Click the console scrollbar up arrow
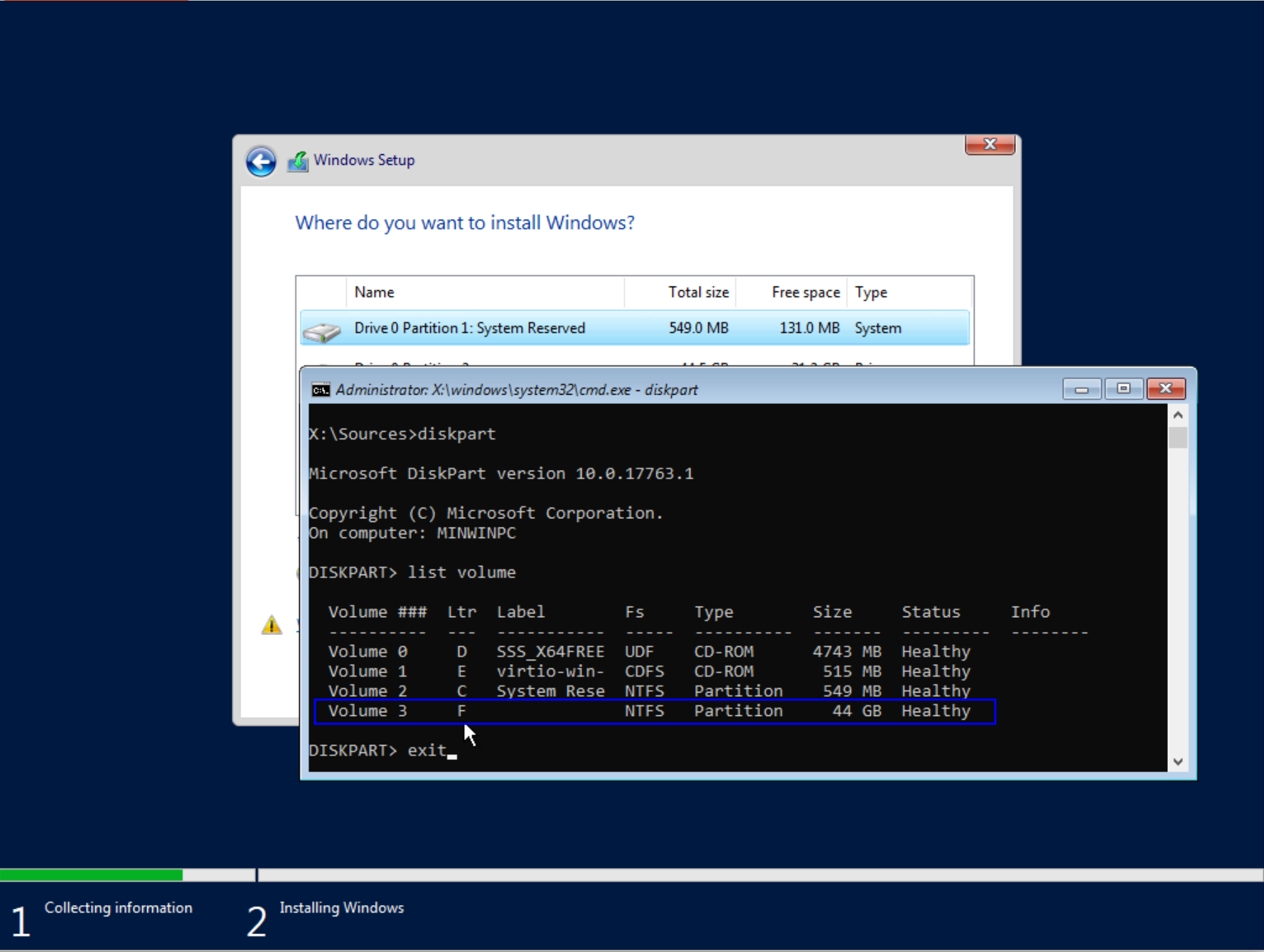1264x952 pixels. point(1178,415)
